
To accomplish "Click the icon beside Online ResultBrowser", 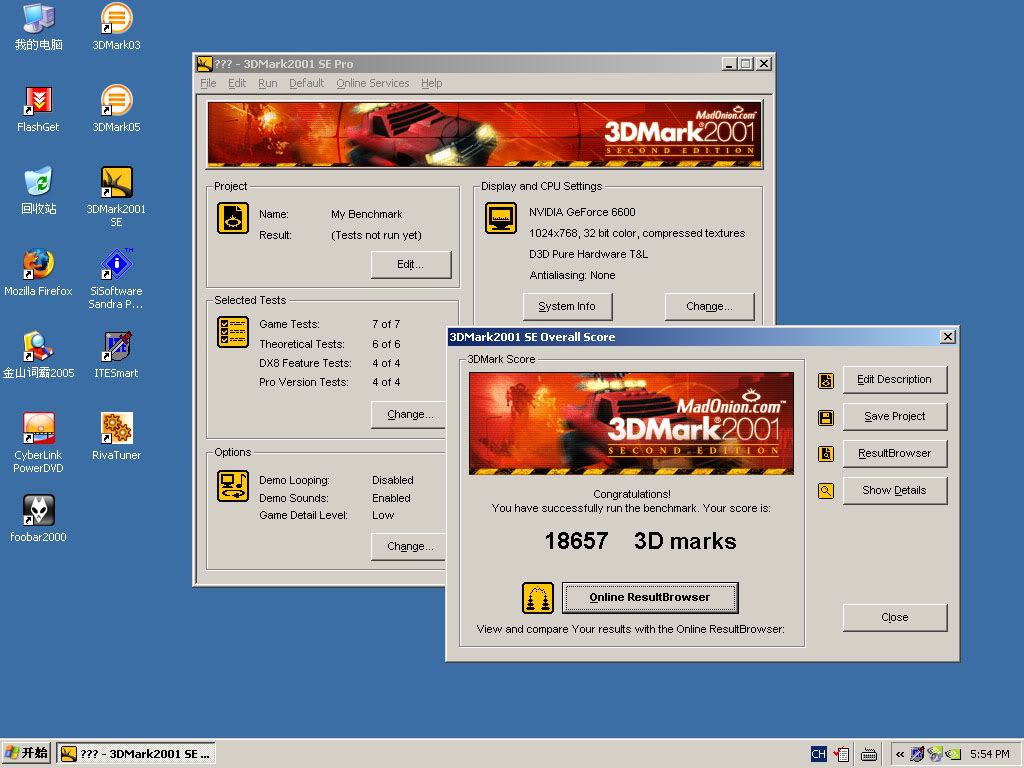I will click(x=538, y=598).
